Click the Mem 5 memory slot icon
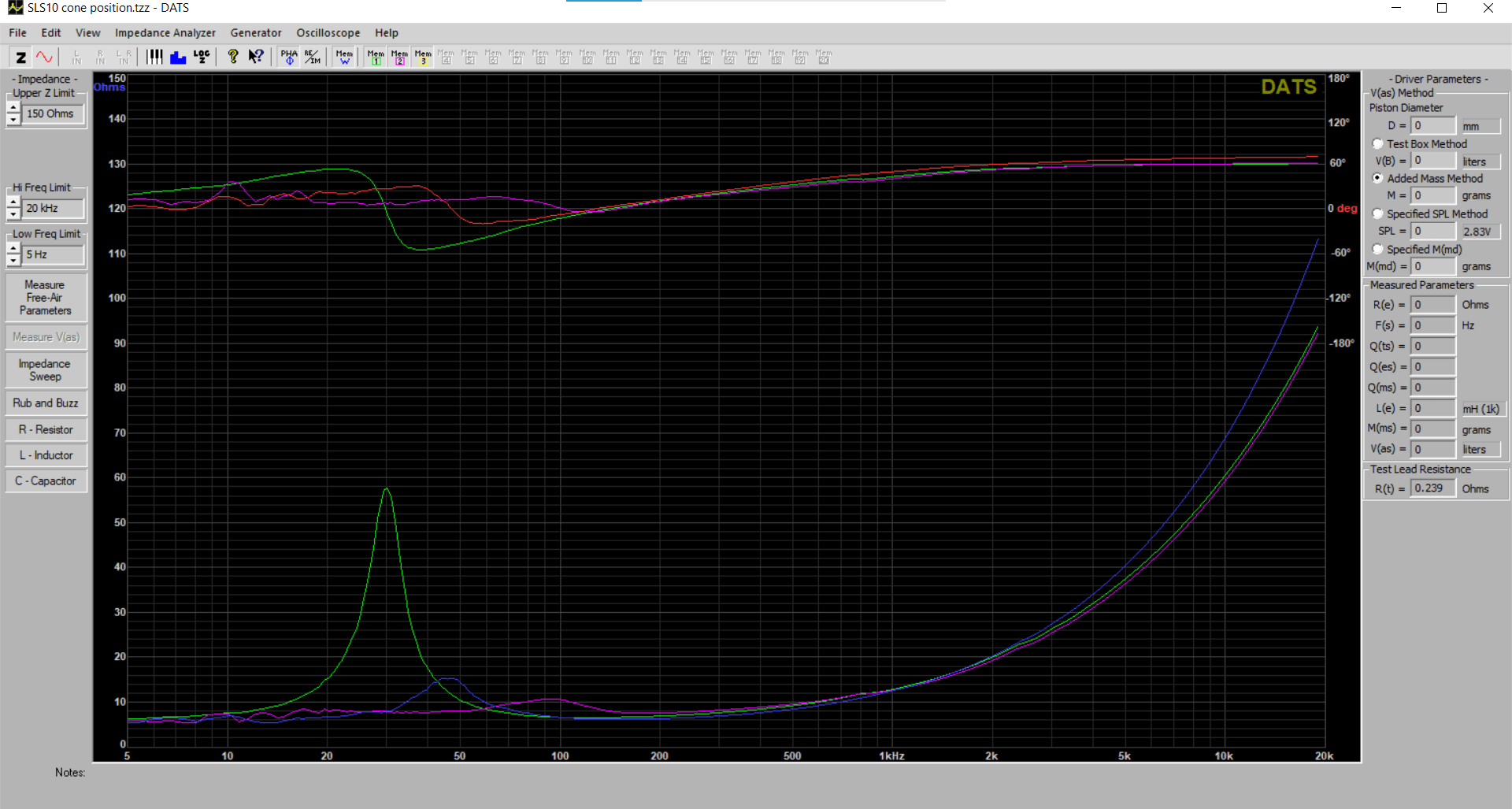The image size is (1512, 809). pyautogui.click(x=469, y=57)
